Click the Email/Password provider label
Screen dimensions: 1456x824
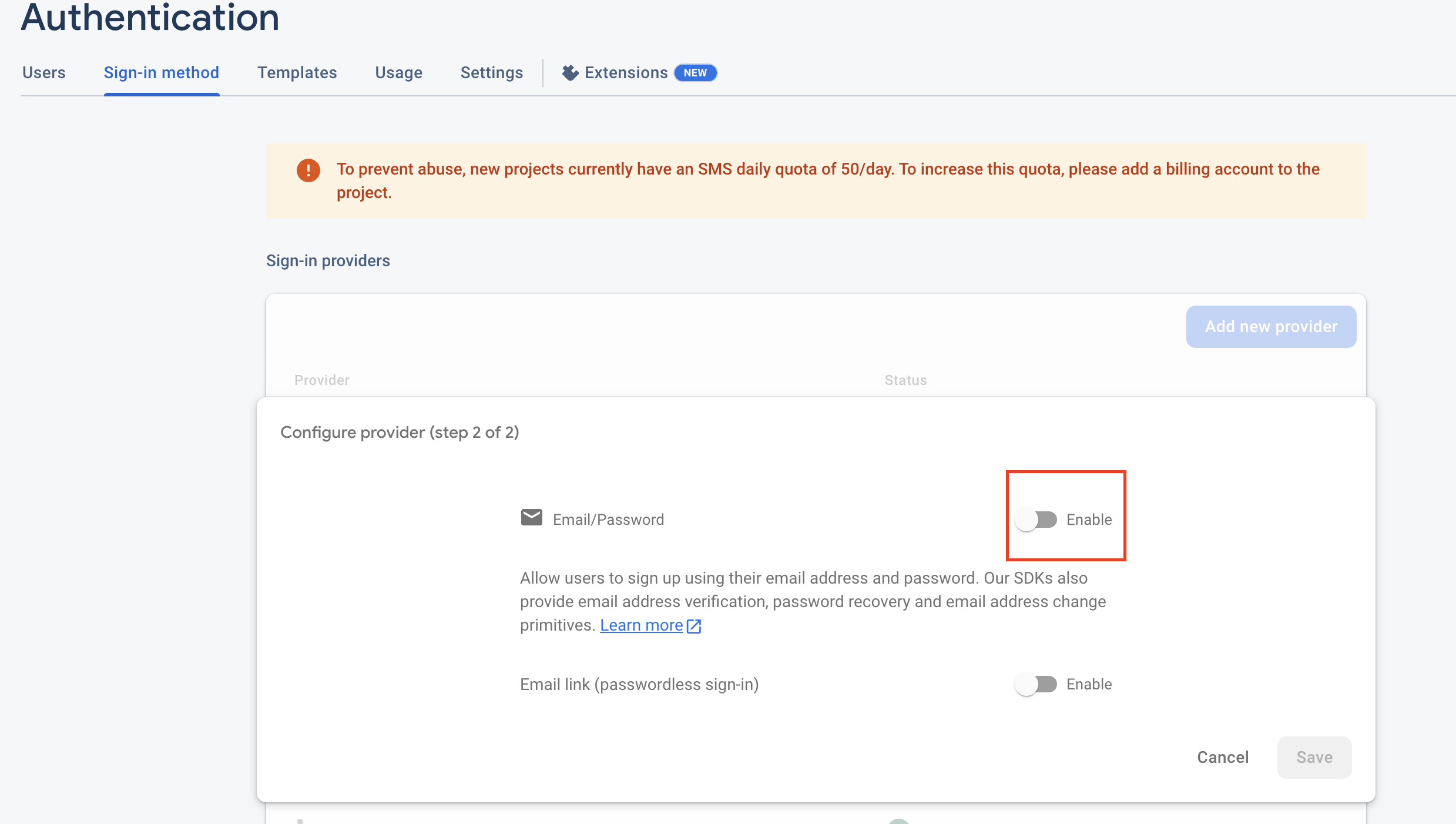point(608,520)
